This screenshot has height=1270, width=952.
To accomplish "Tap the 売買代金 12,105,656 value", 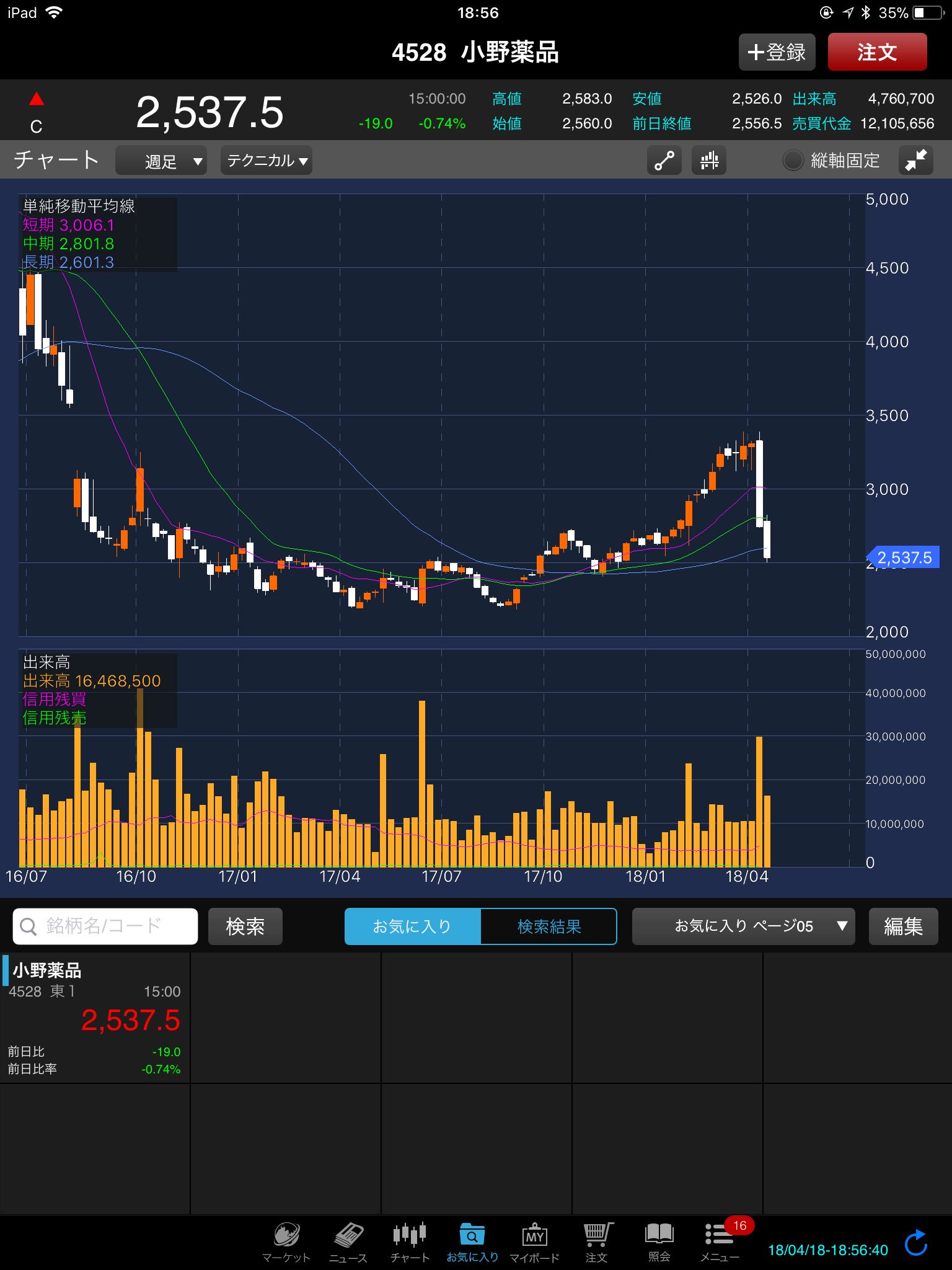I will tap(897, 123).
